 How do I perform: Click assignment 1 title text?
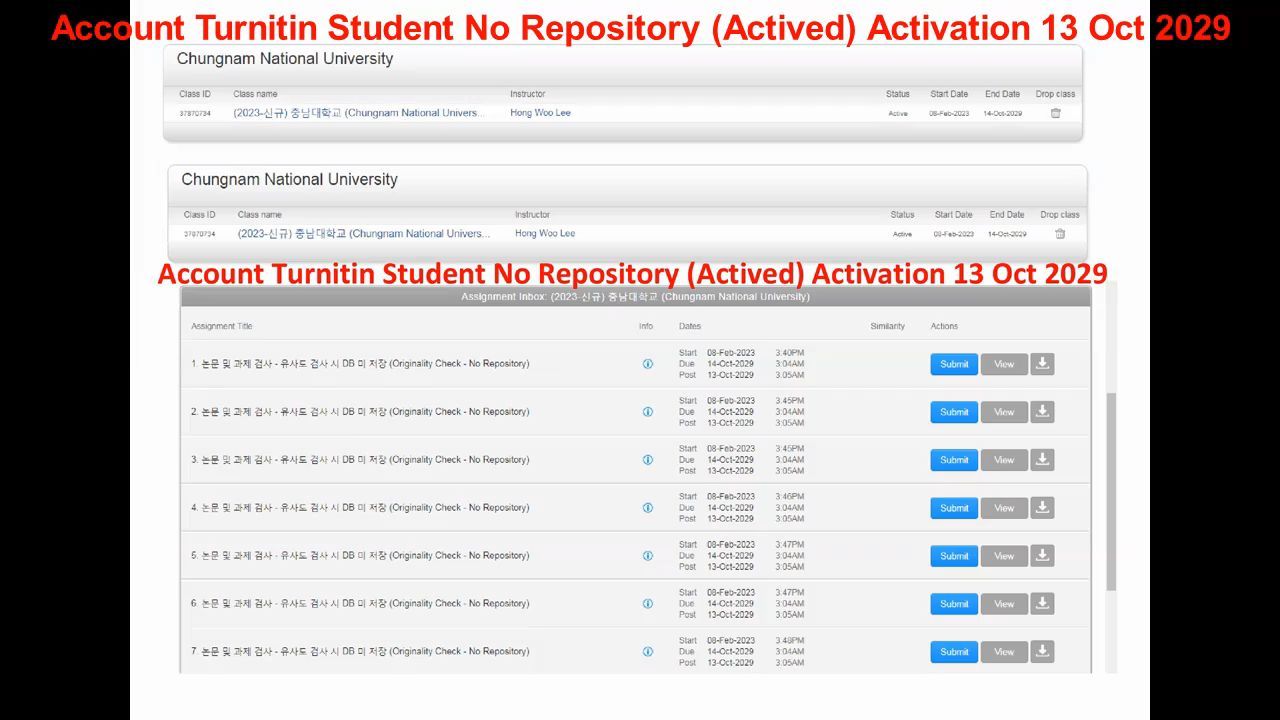(x=360, y=364)
